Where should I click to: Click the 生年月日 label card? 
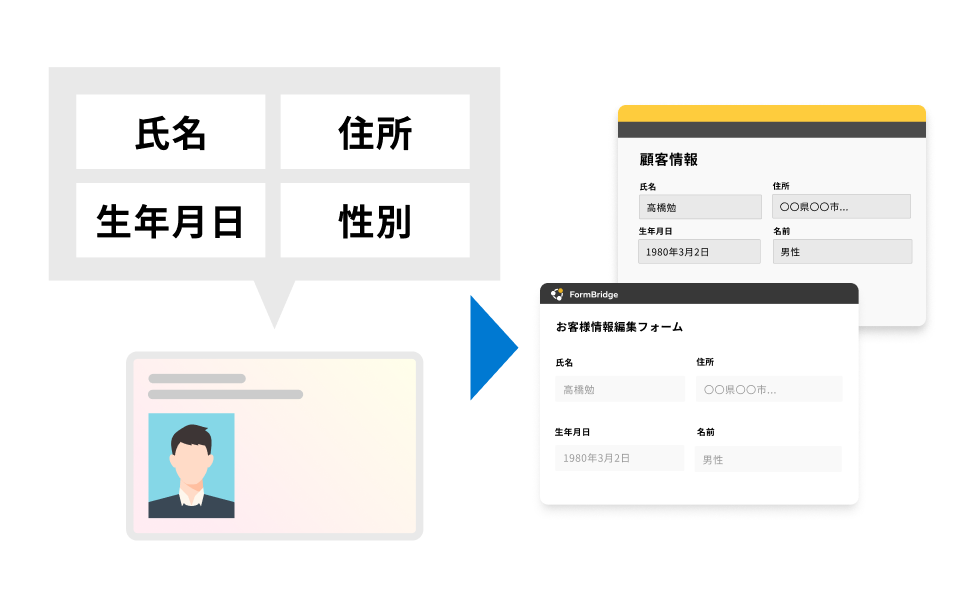click(x=170, y=219)
